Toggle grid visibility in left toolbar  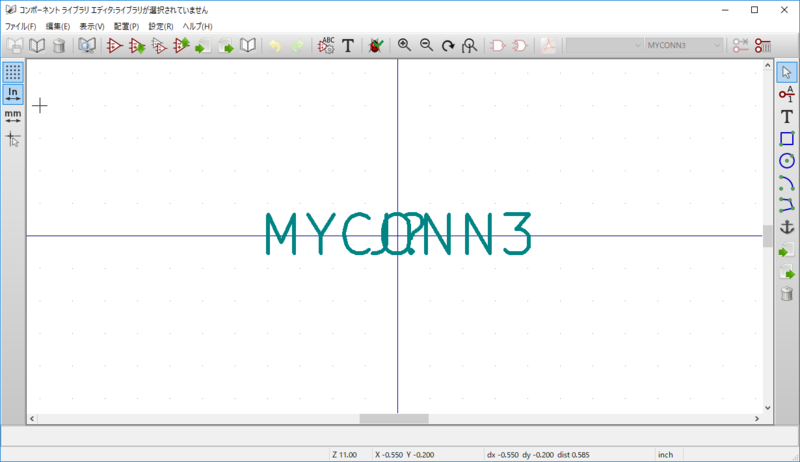point(13,72)
